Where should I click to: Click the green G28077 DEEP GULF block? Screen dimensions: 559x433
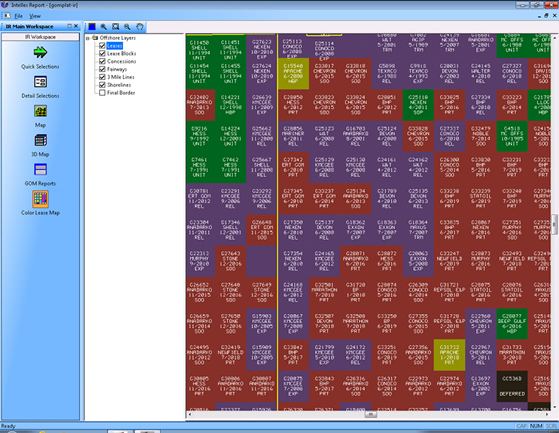[512, 324]
